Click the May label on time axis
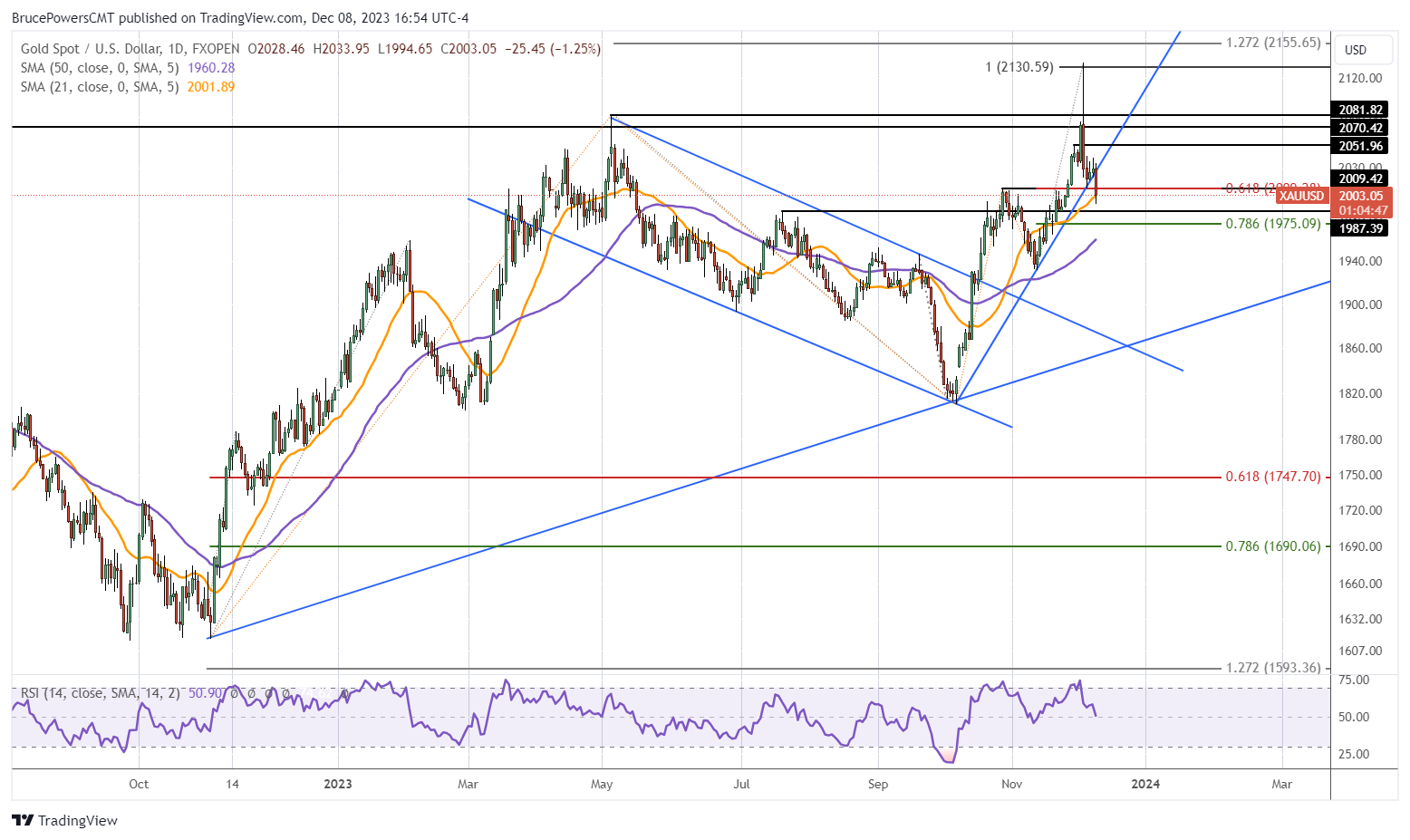Screen dimensions: 1410x840 coord(602,784)
